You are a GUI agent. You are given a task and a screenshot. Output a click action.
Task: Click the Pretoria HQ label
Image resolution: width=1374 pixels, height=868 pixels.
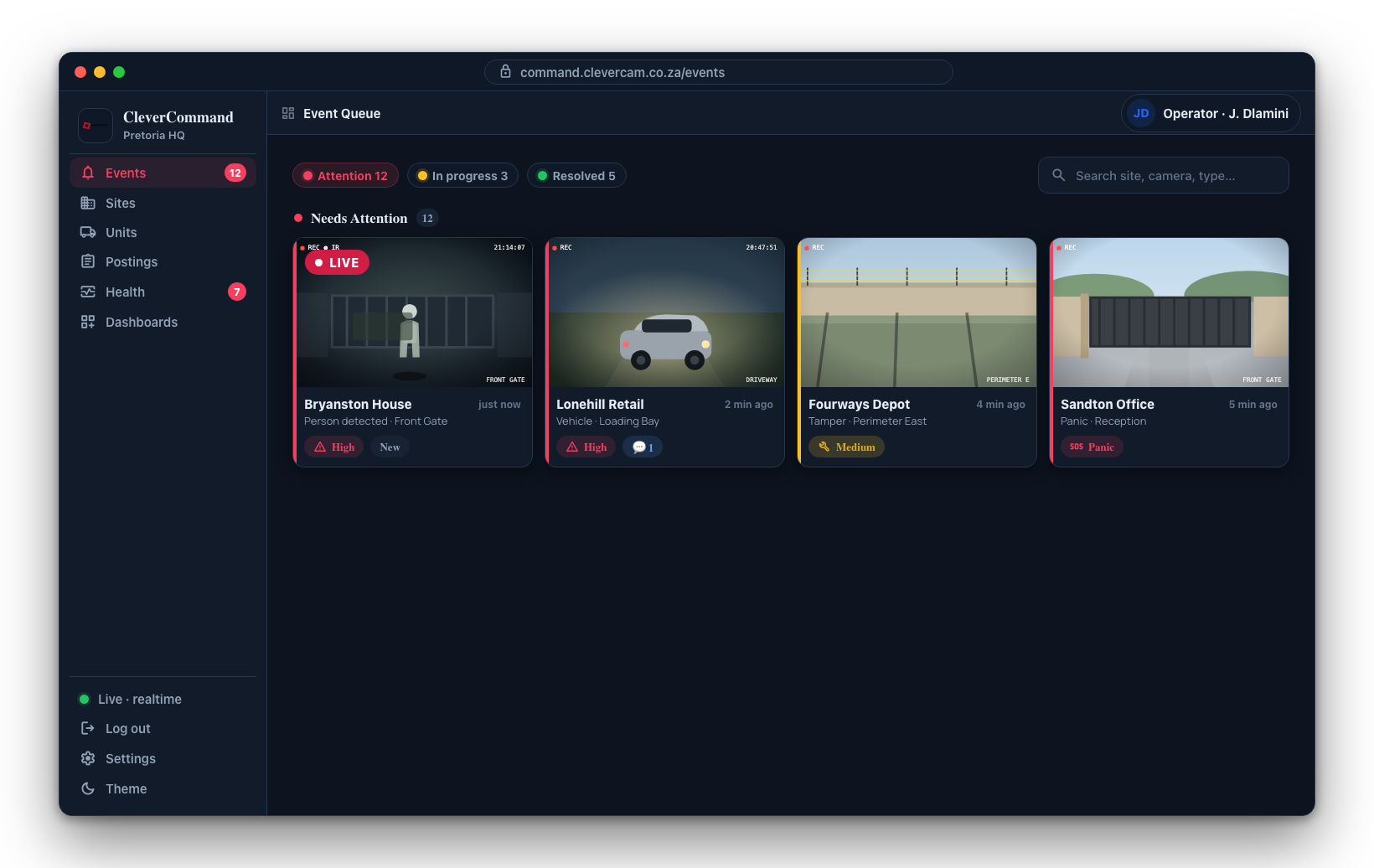click(154, 135)
